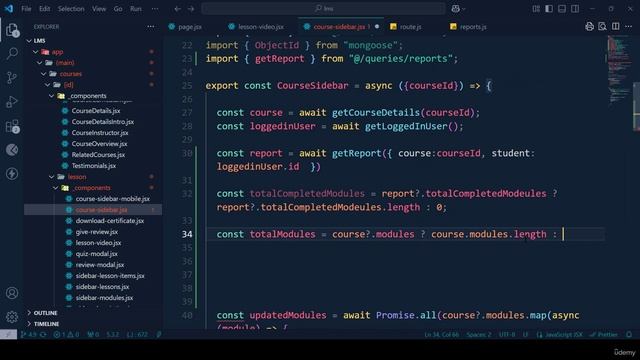
Task: Click the print icon in editor actions
Action: [x=589, y=27]
